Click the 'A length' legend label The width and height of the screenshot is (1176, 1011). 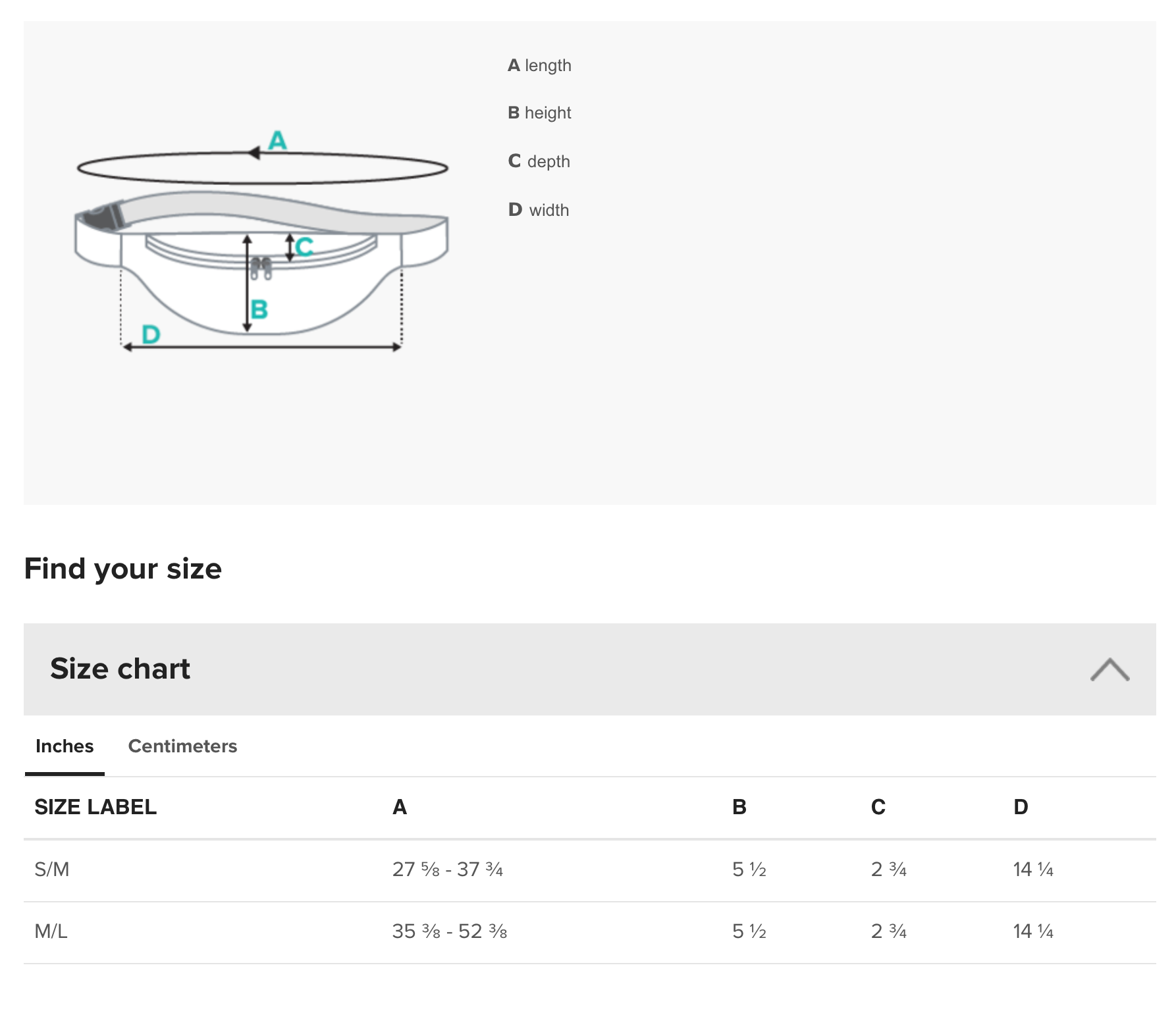click(539, 65)
